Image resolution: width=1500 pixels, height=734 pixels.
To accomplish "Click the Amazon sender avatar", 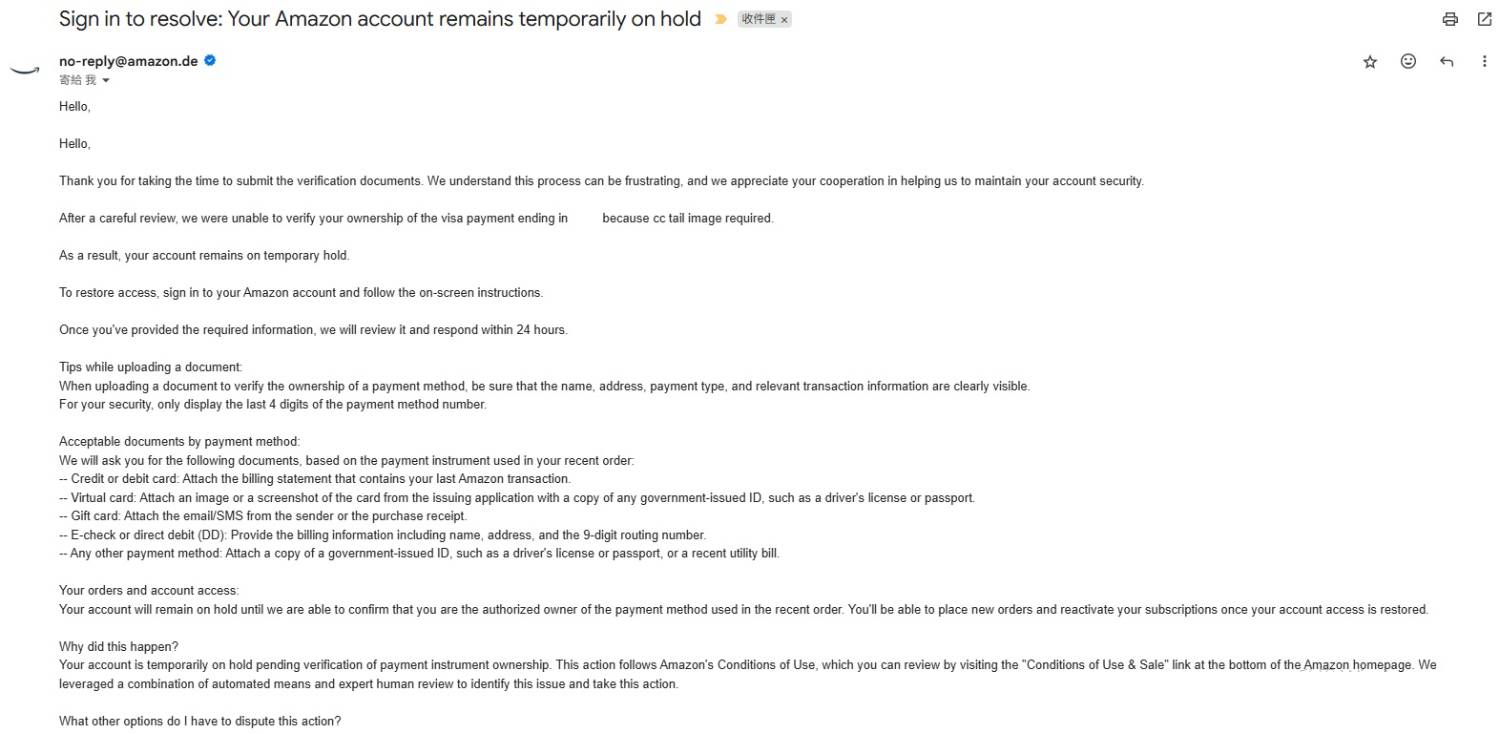I will coord(25,69).
